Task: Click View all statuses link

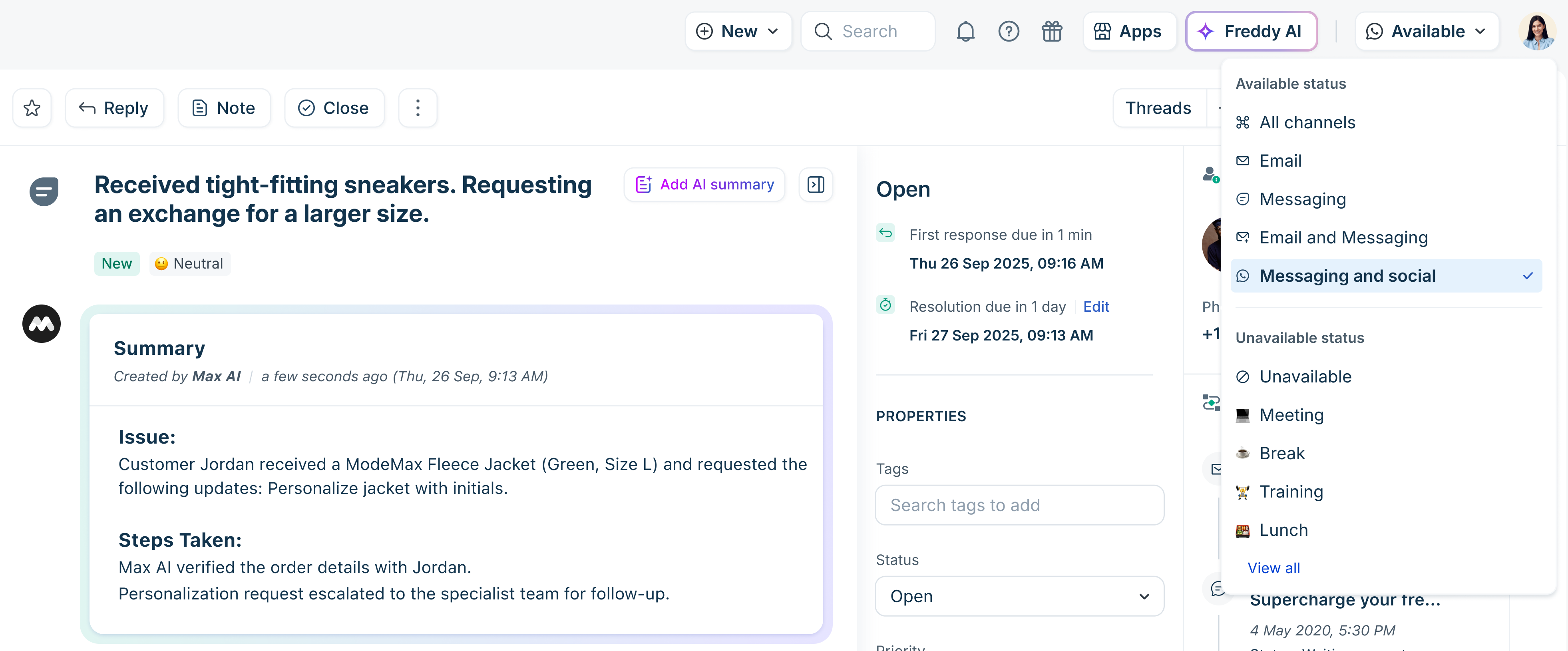Action: pos(1274,567)
